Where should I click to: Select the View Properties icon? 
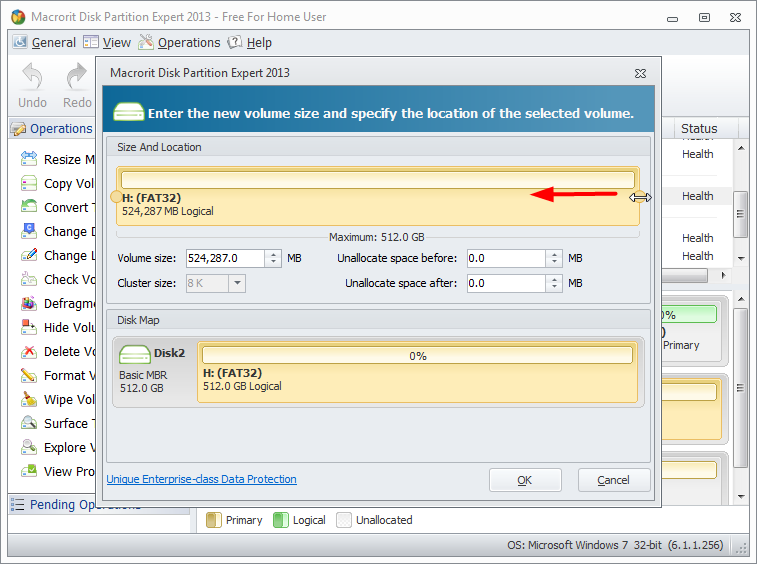click(29, 471)
